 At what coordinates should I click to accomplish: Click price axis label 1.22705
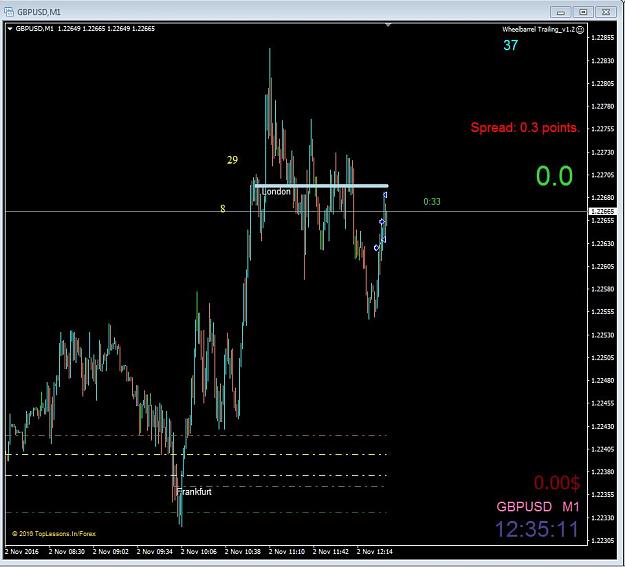(603, 175)
